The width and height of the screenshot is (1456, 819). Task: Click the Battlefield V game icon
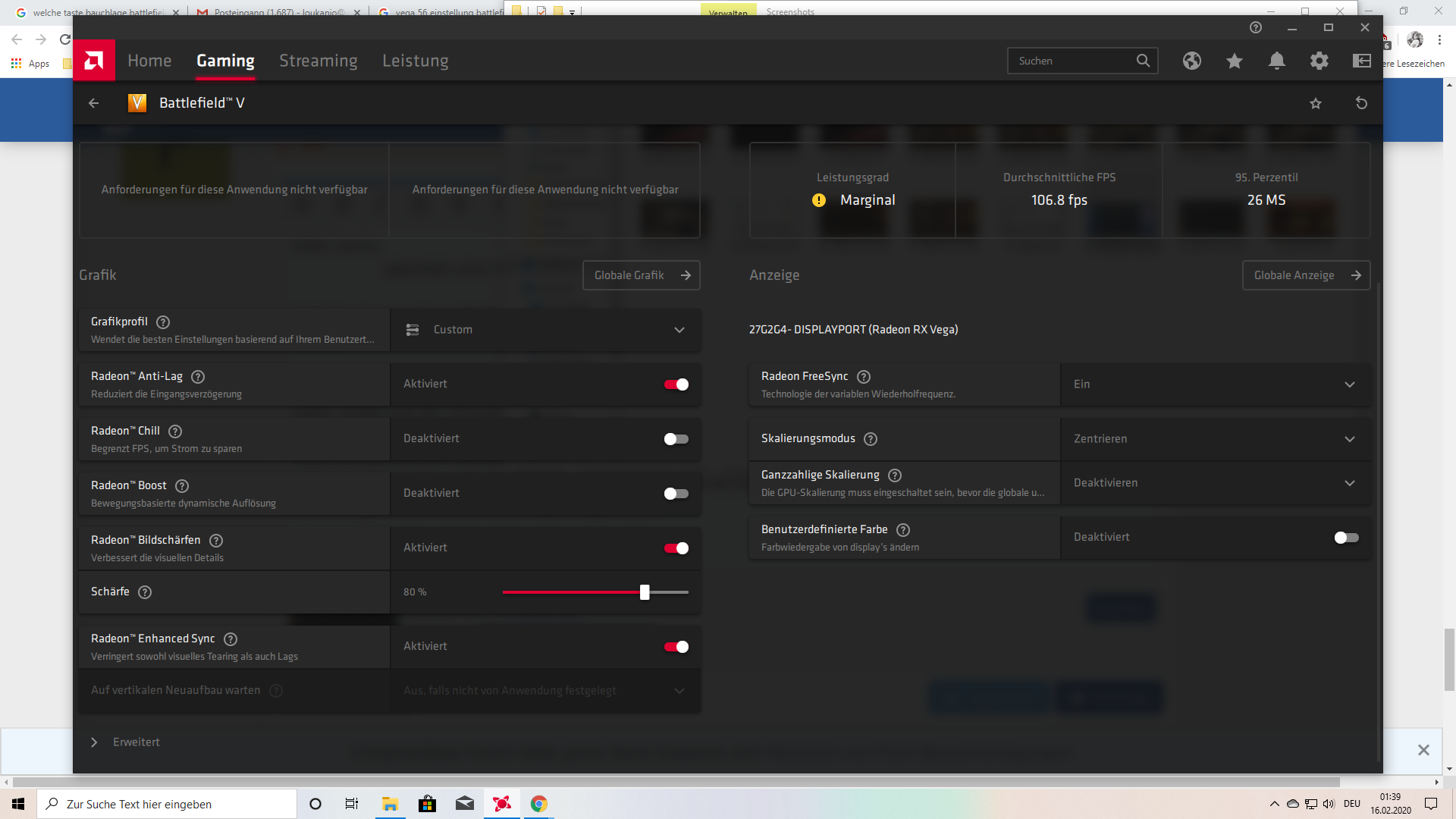pyautogui.click(x=137, y=103)
